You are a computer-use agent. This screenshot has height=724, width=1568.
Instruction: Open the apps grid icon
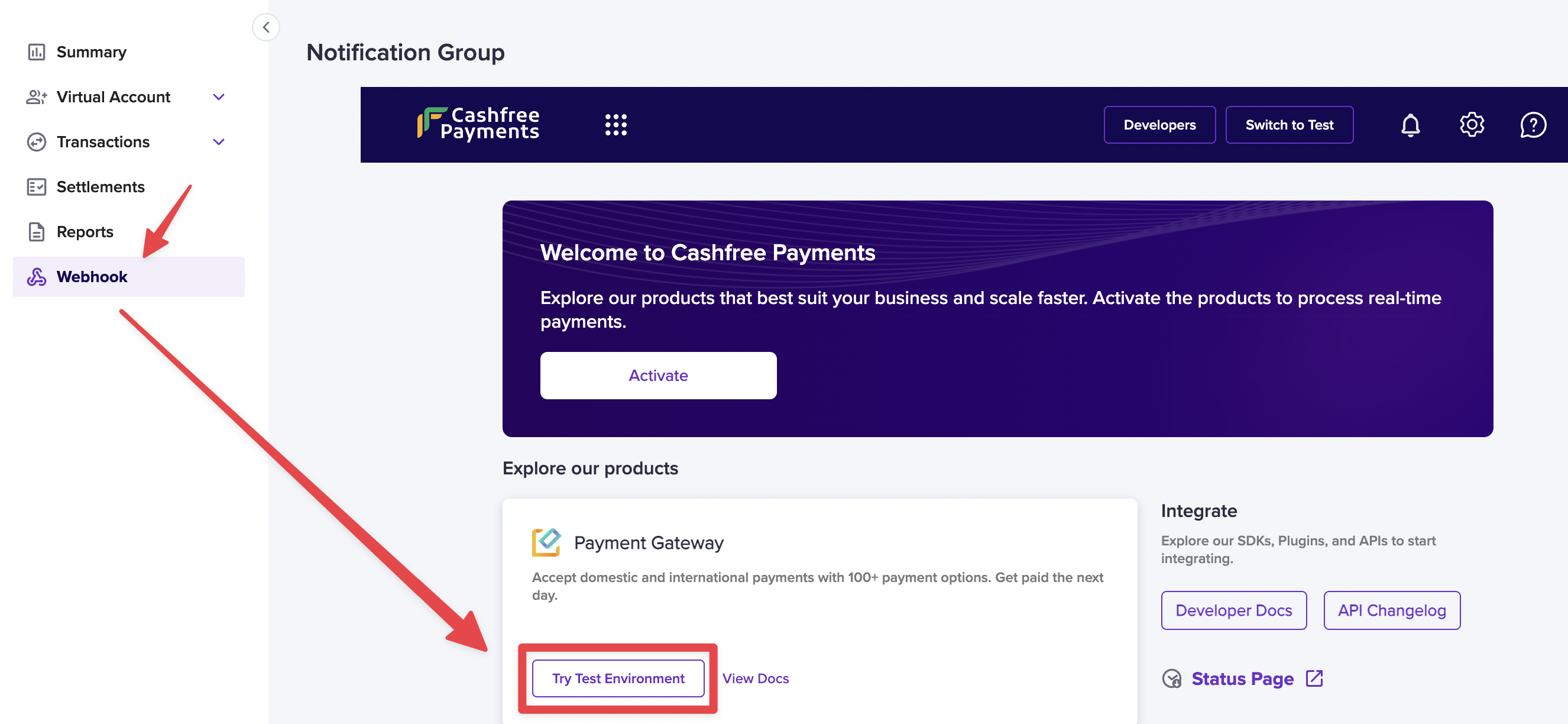(617, 125)
